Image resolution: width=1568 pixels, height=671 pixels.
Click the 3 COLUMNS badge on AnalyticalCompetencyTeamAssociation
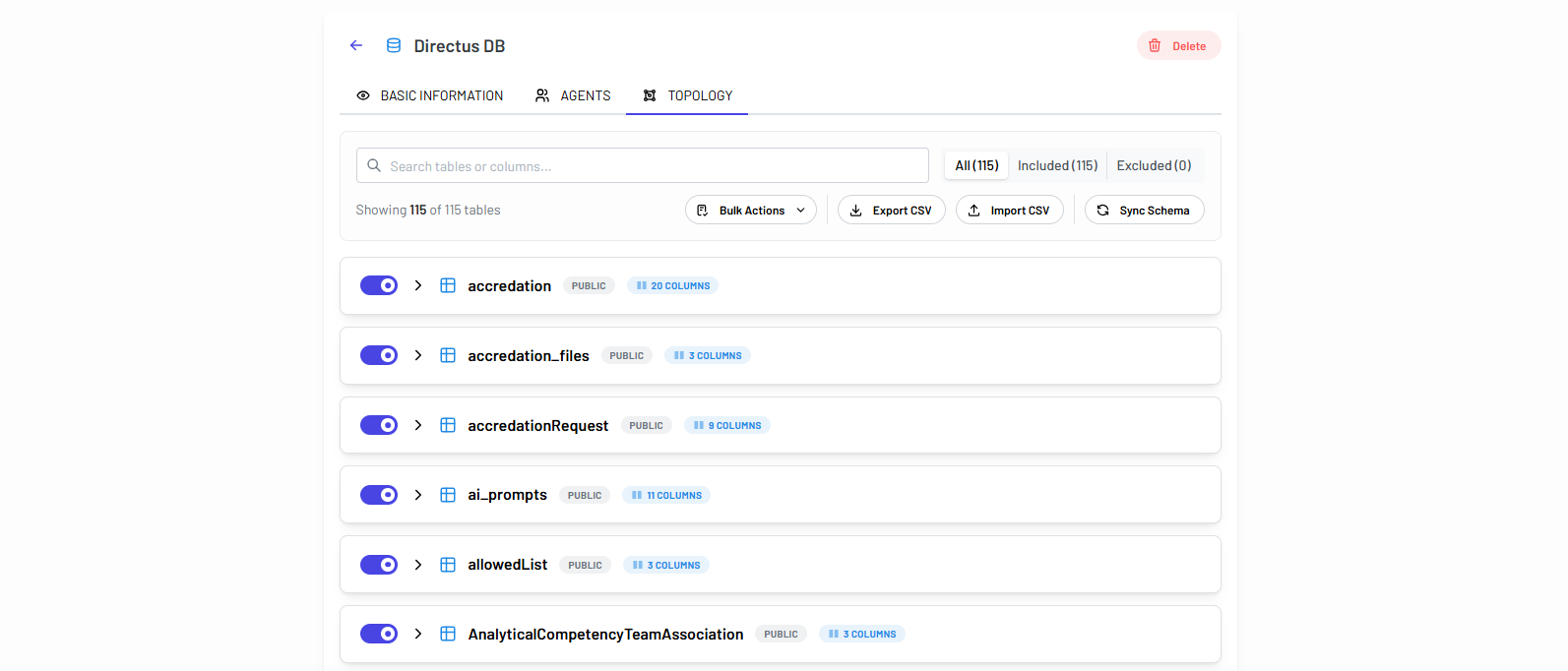[862, 634]
